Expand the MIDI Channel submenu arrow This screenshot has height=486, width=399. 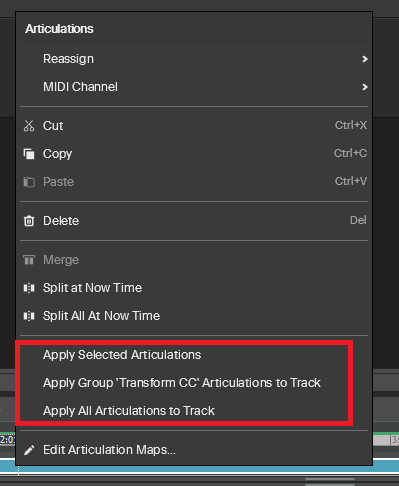365,87
